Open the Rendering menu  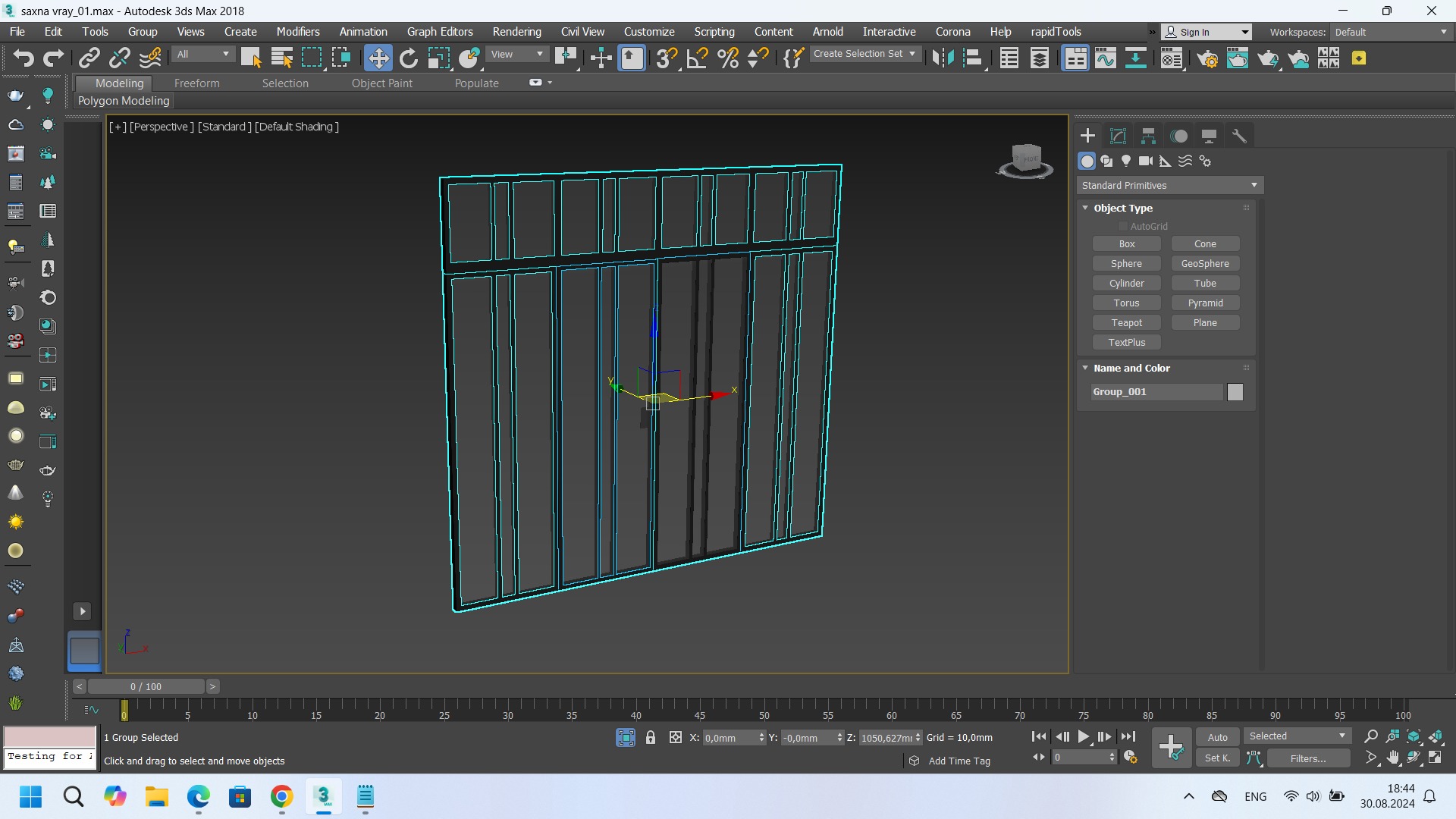click(x=516, y=32)
